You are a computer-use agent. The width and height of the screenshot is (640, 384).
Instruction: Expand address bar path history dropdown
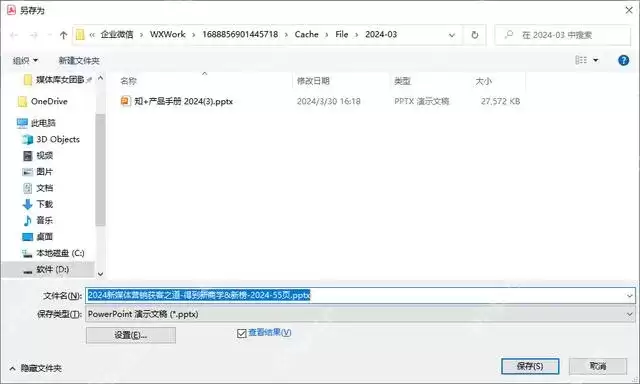pyautogui.click(x=452, y=35)
